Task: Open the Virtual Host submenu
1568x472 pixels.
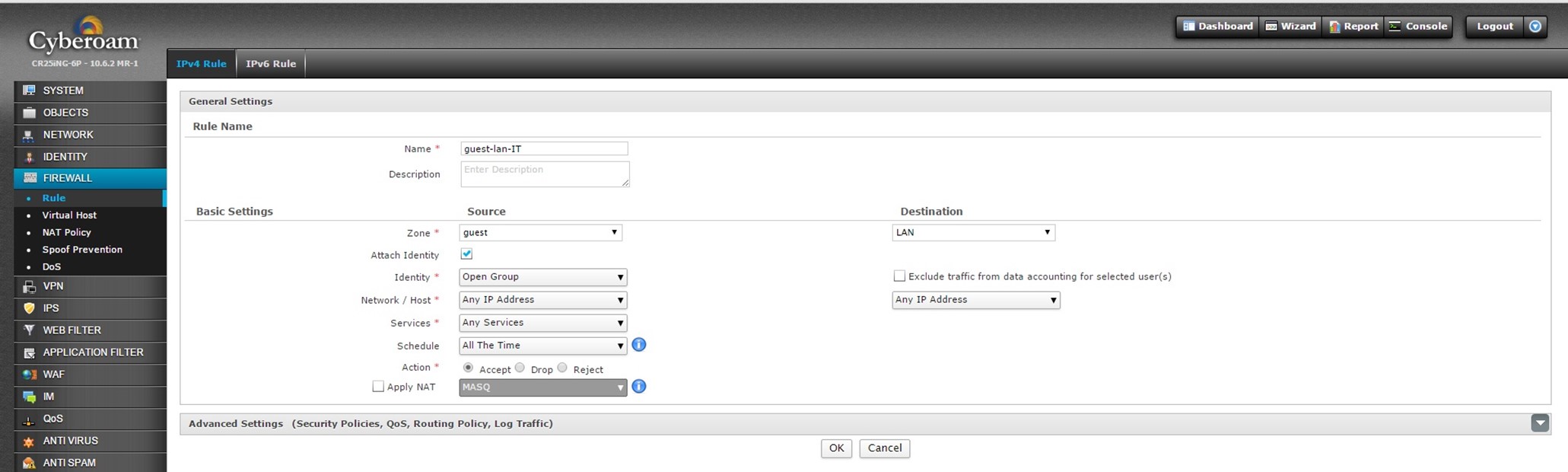Action: pyautogui.click(x=69, y=215)
